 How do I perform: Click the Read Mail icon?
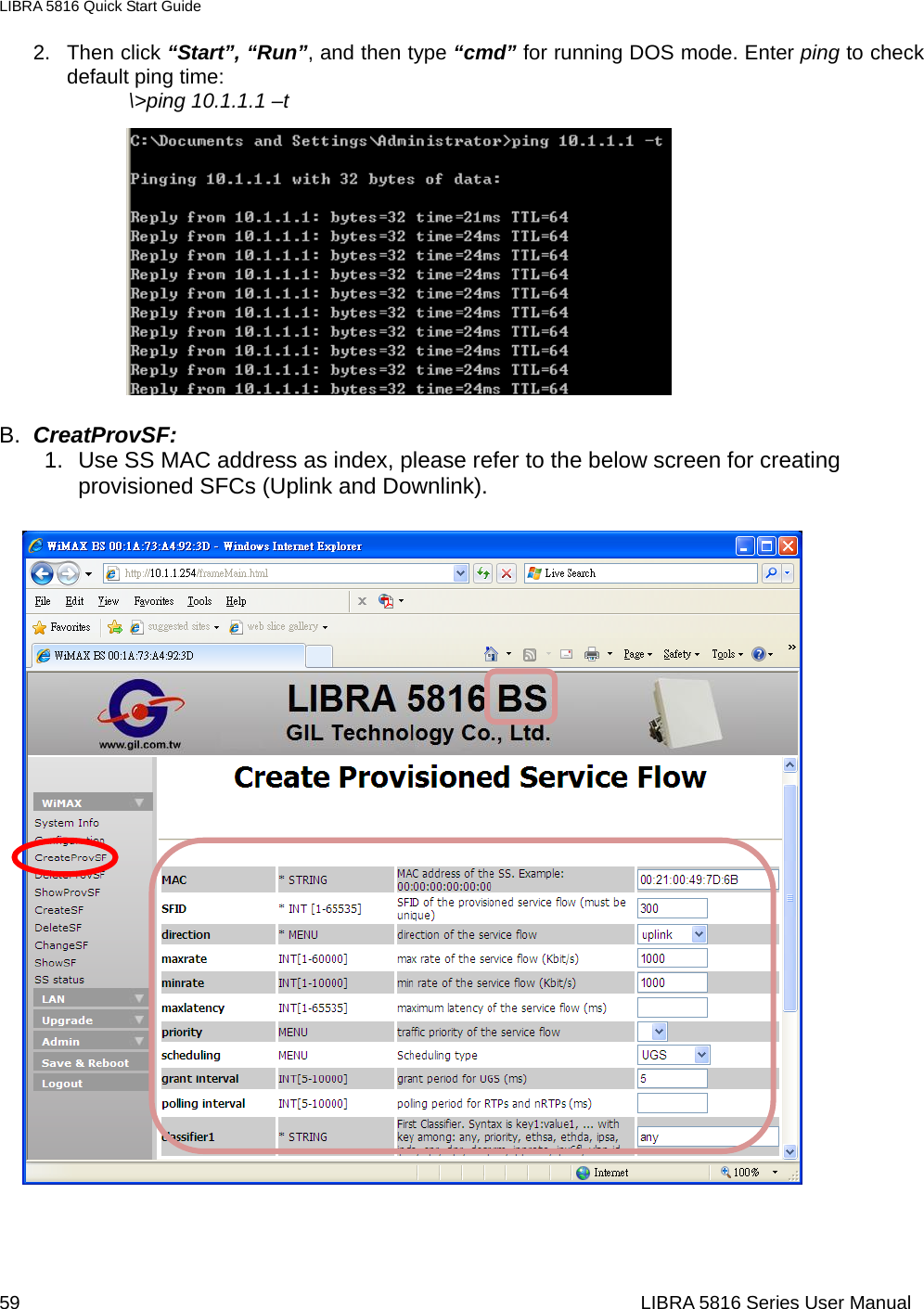(566, 654)
